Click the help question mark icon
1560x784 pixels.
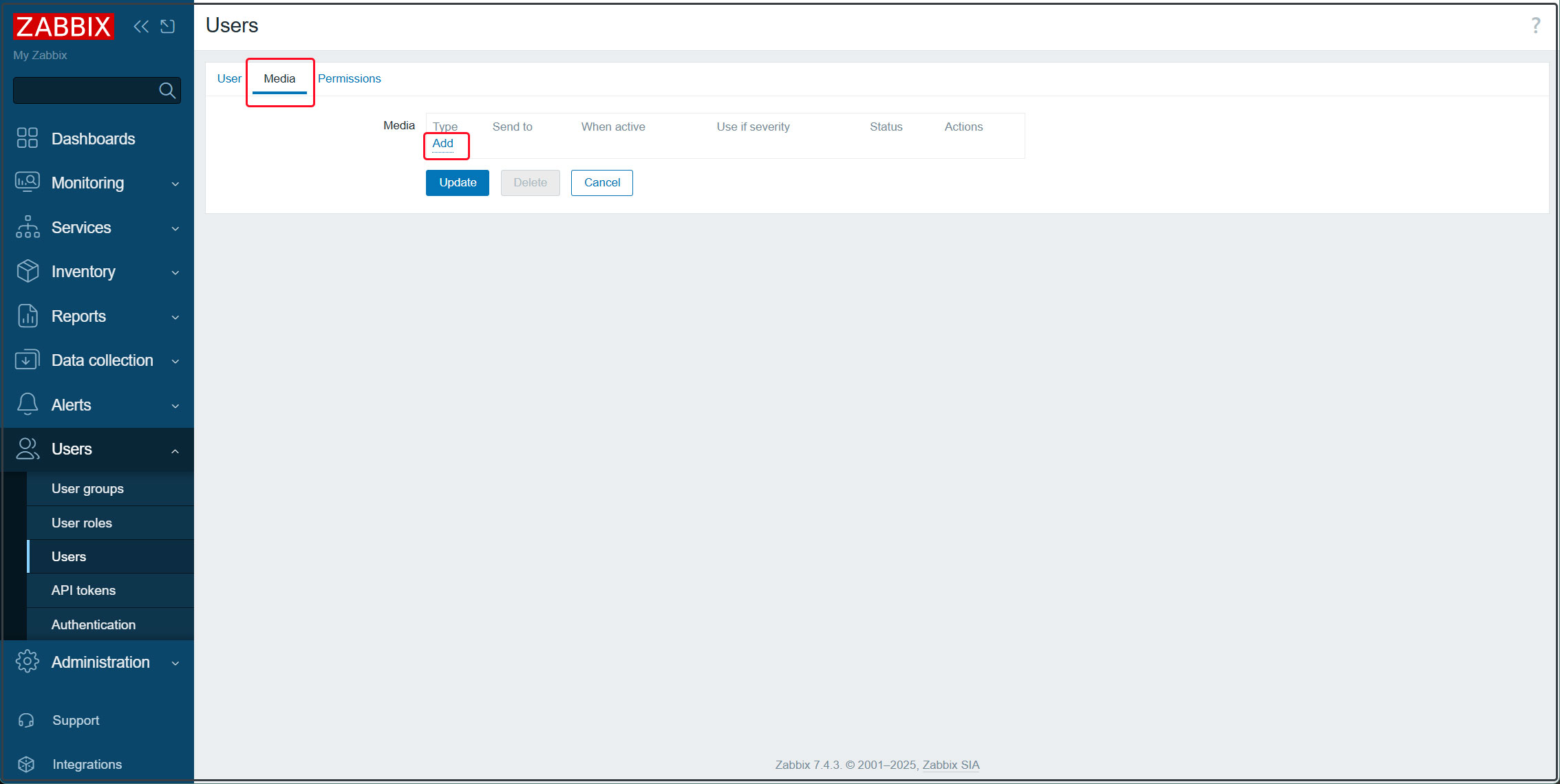pos(1535,25)
